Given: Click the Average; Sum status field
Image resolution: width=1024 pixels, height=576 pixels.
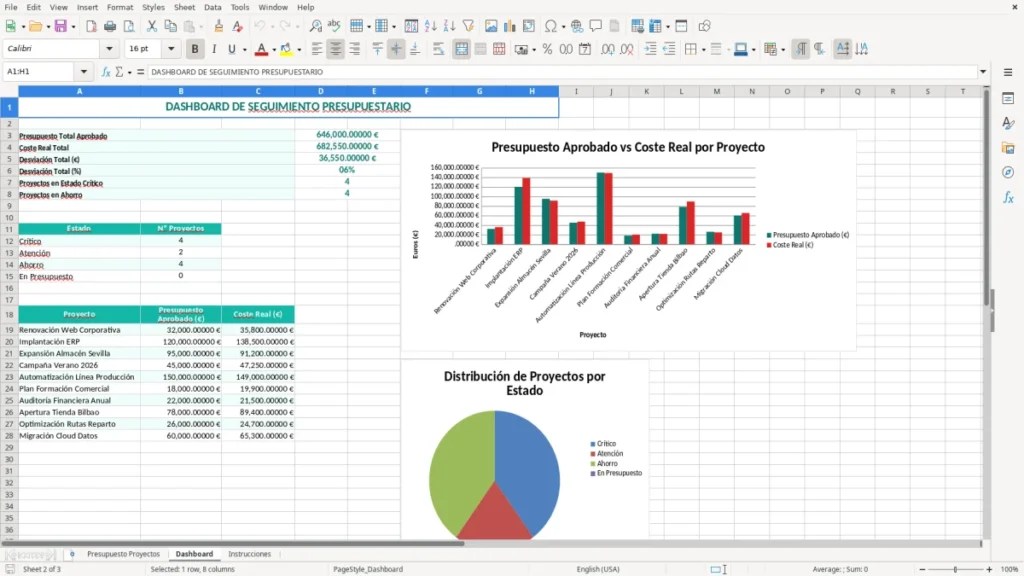Looking at the screenshot, I should (x=840, y=569).
